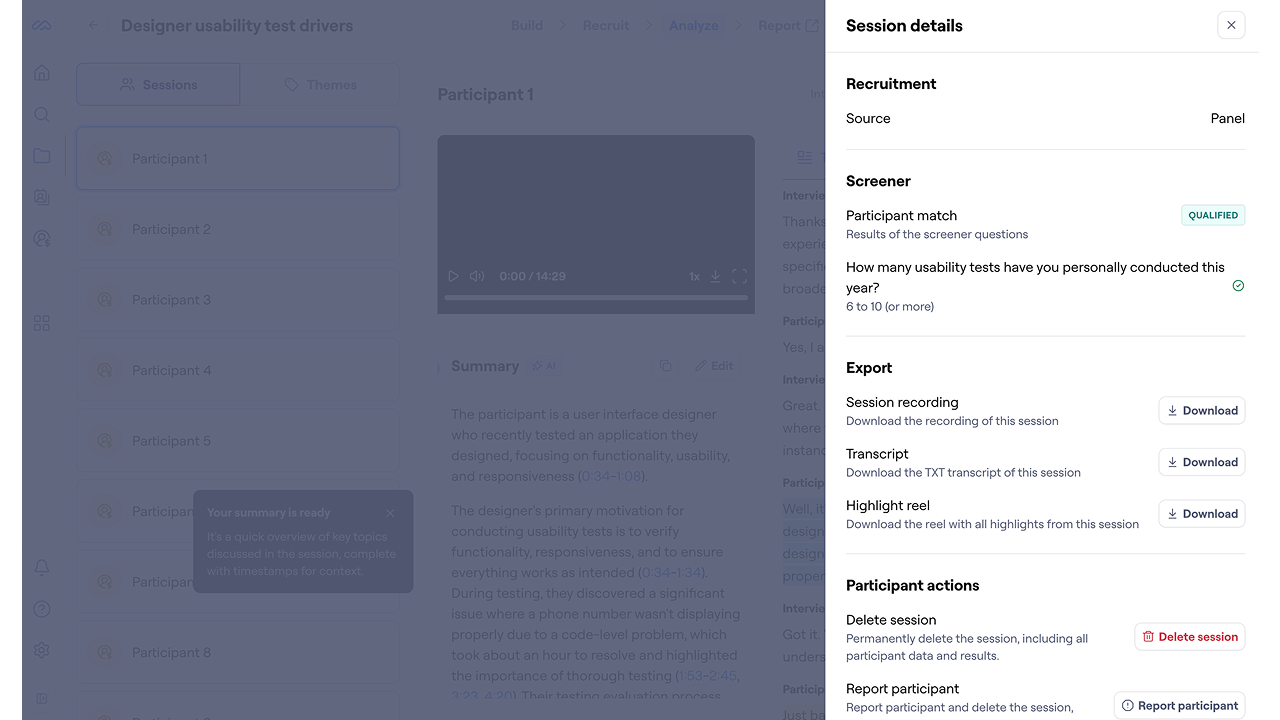Play the session video
The image size is (1280, 720).
point(453,276)
